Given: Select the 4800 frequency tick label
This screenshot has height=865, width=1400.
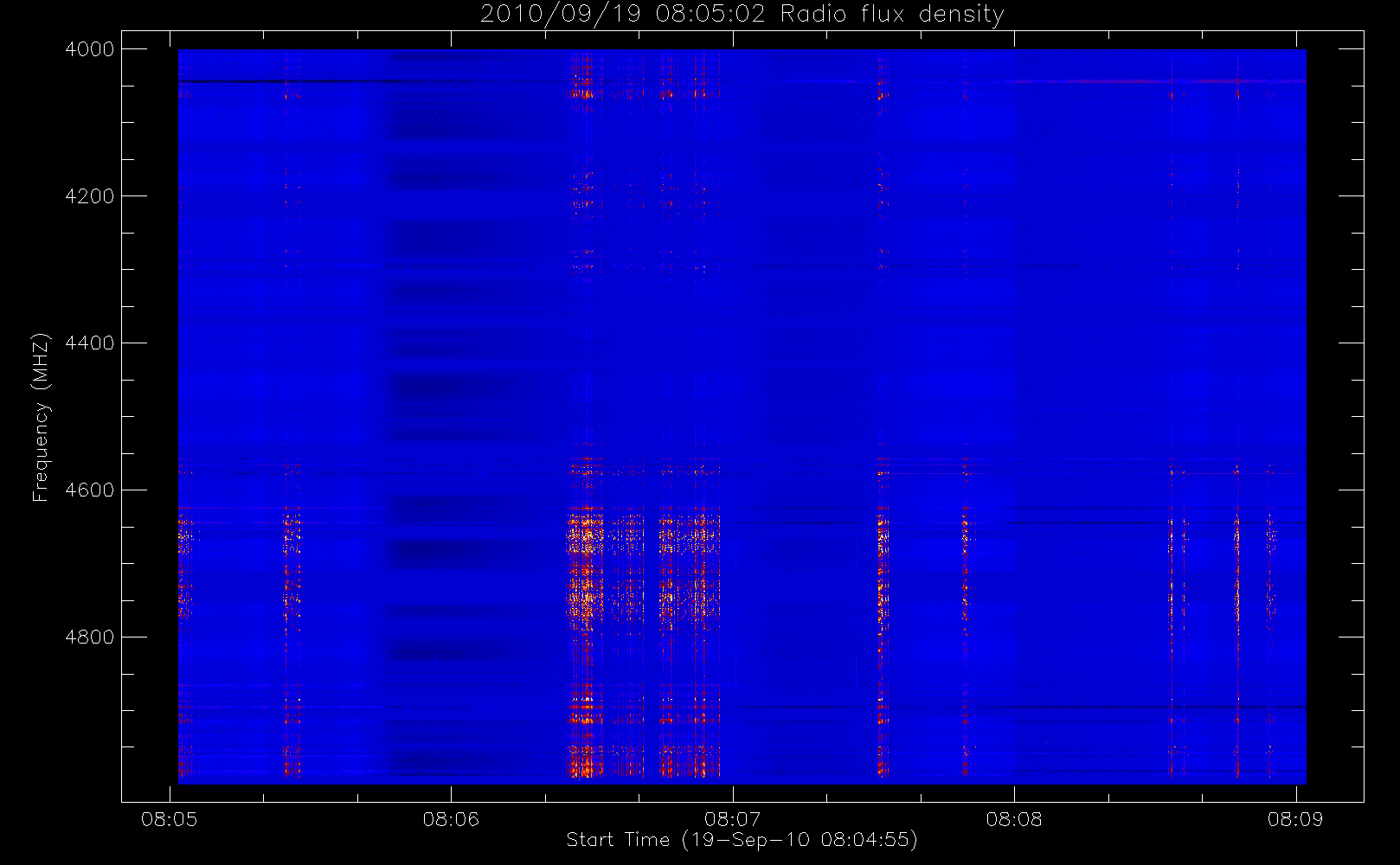Looking at the screenshot, I should [x=90, y=638].
